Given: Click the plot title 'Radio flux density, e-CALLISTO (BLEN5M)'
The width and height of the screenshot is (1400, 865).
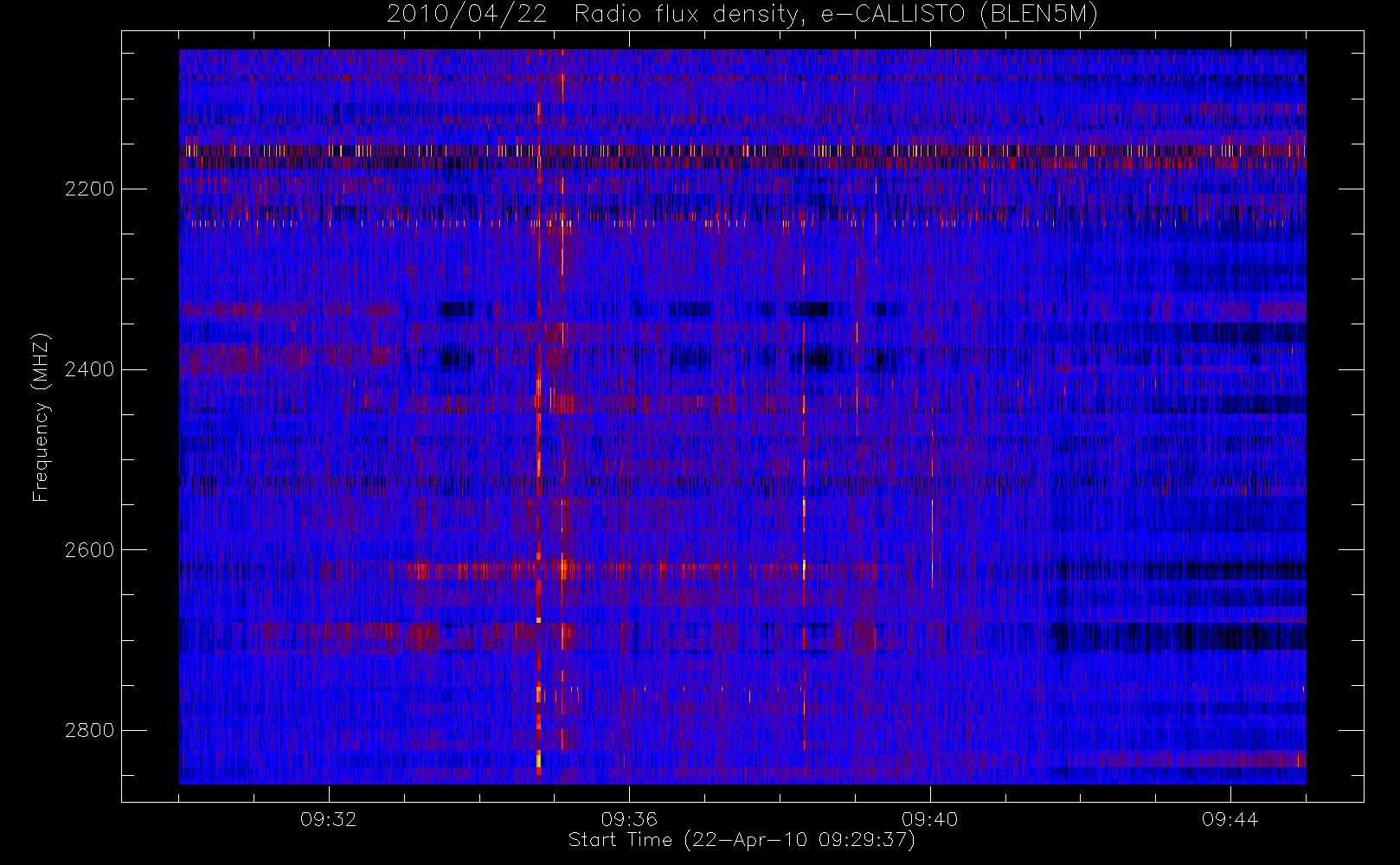Looking at the screenshot, I should (836, 15).
